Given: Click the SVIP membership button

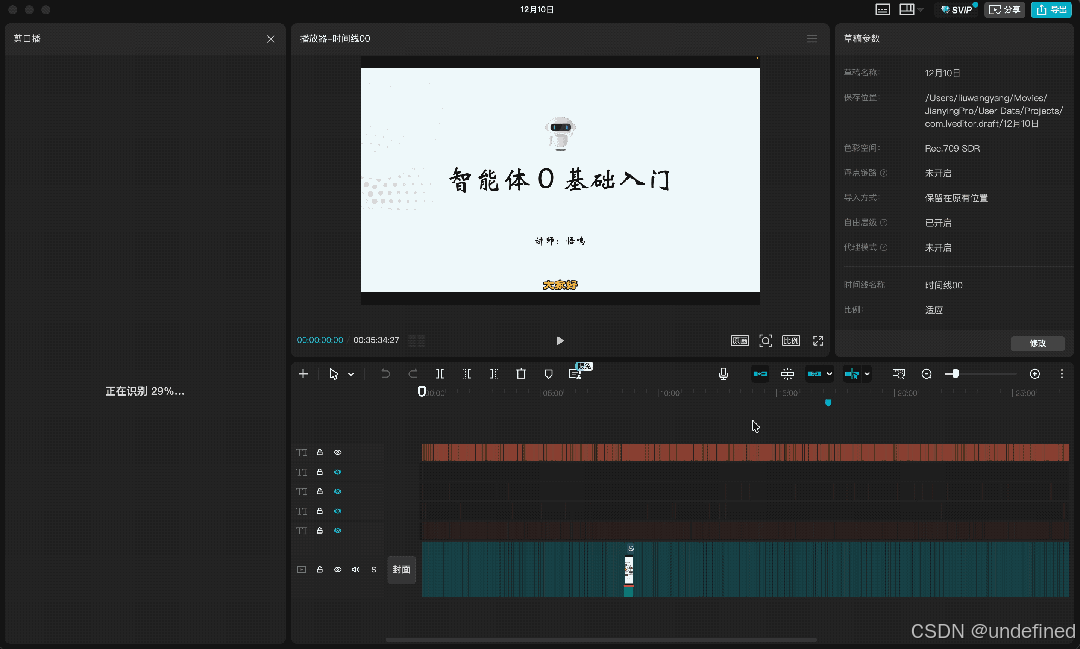Looking at the screenshot, I should [x=957, y=10].
